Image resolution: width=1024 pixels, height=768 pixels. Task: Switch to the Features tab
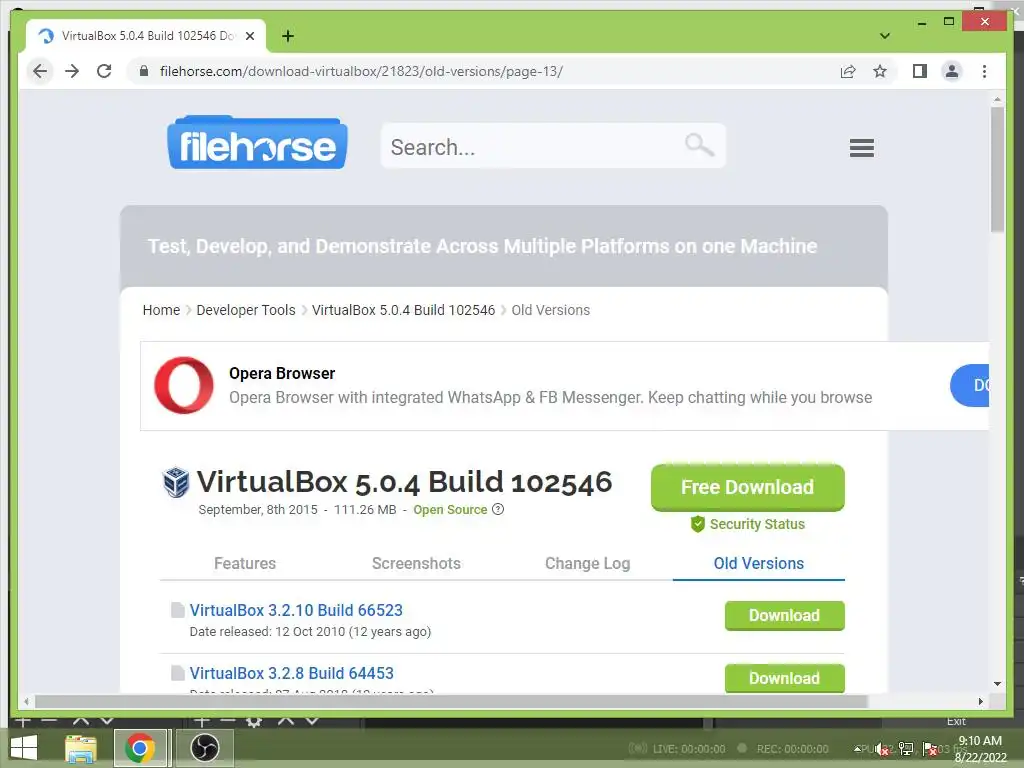pyautogui.click(x=245, y=563)
